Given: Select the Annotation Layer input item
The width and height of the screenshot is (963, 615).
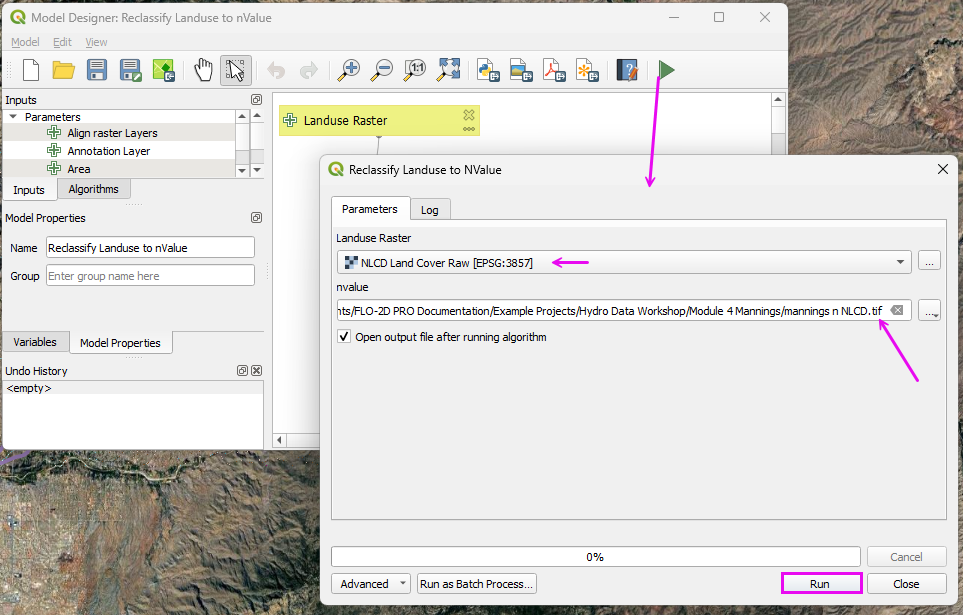Looking at the screenshot, I should [x=108, y=151].
